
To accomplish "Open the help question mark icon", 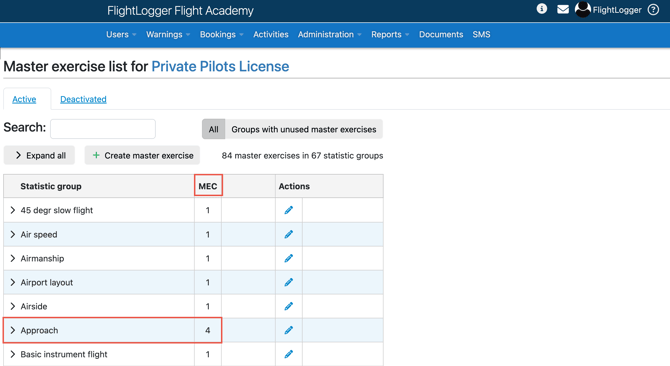I will pyautogui.click(x=653, y=9).
